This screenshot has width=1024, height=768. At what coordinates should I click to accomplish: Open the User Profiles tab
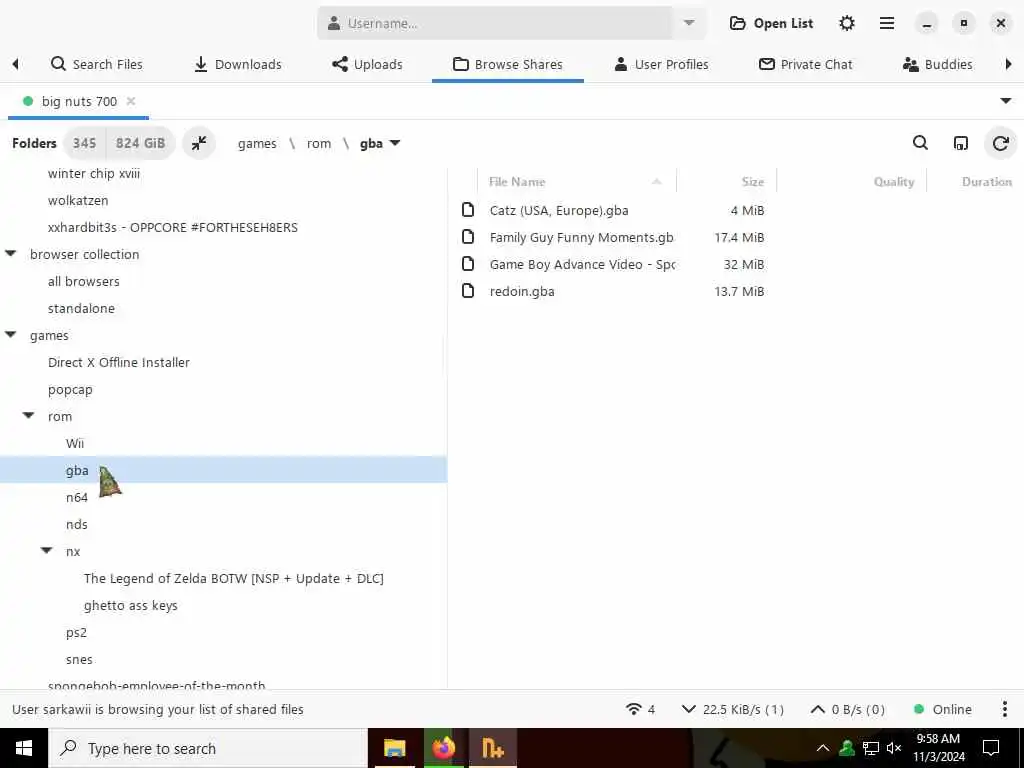pos(662,64)
